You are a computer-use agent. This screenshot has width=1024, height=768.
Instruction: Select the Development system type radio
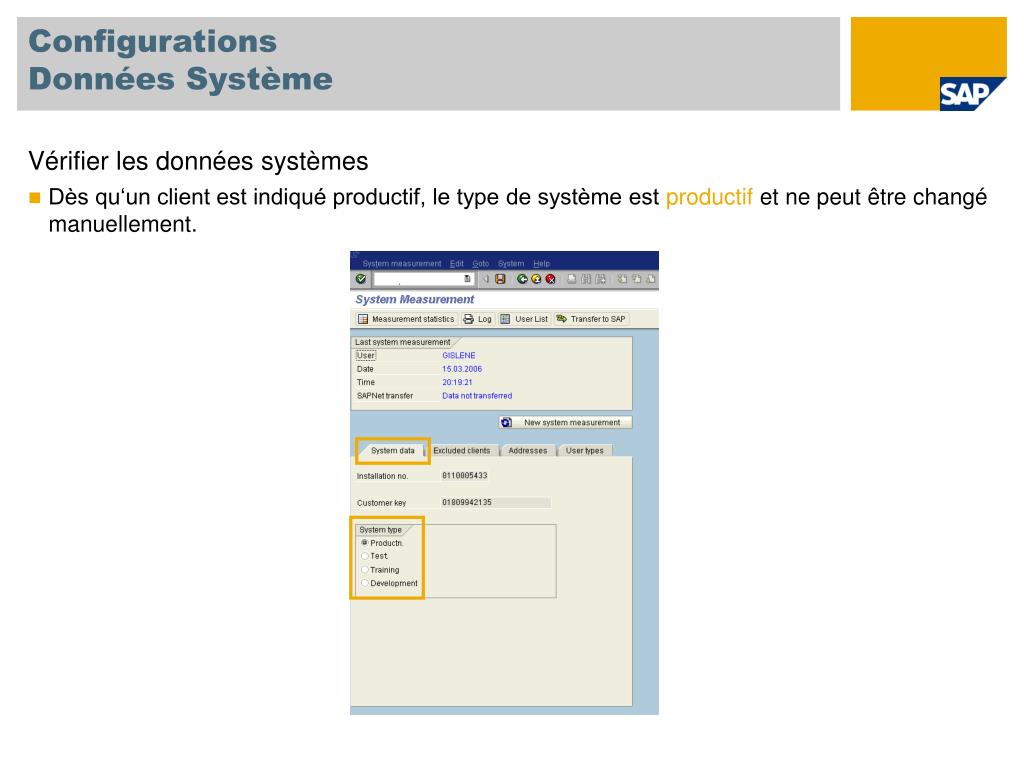tap(364, 583)
